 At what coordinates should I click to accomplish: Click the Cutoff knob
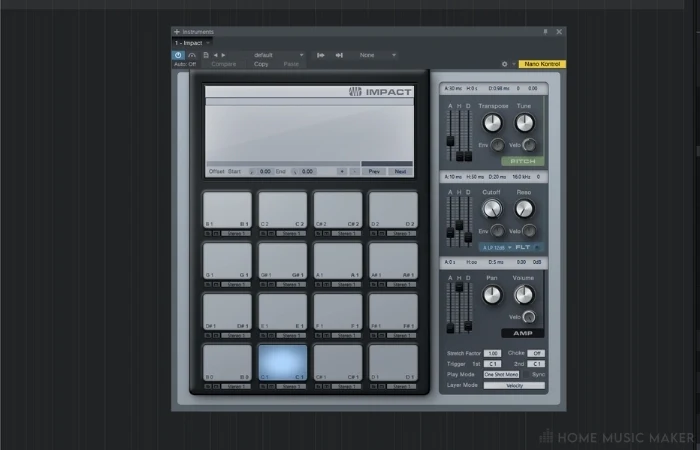492,208
